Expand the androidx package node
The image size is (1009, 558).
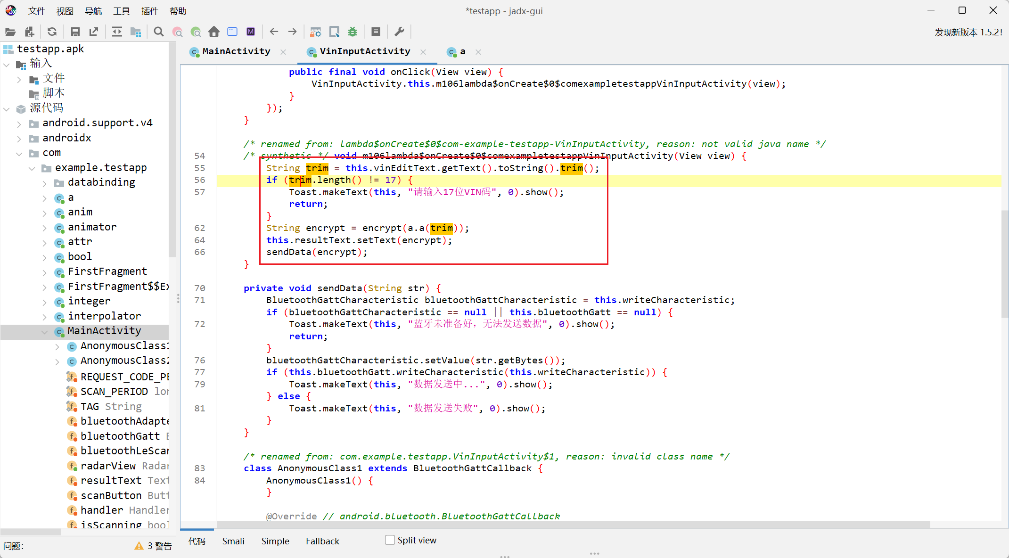pyautogui.click(x=19, y=138)
